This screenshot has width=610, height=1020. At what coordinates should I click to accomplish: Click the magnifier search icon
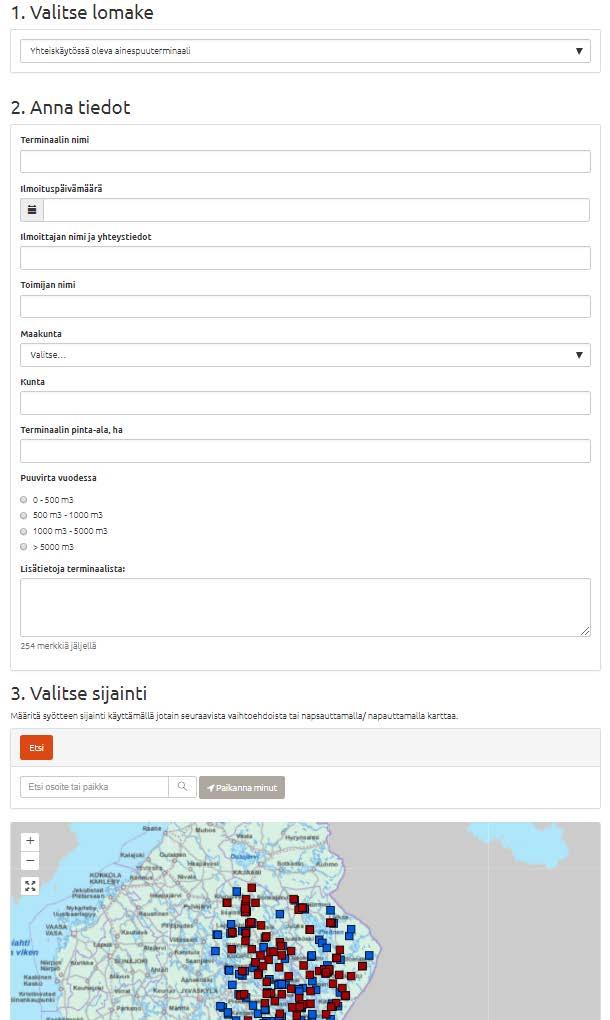(182, 786)
